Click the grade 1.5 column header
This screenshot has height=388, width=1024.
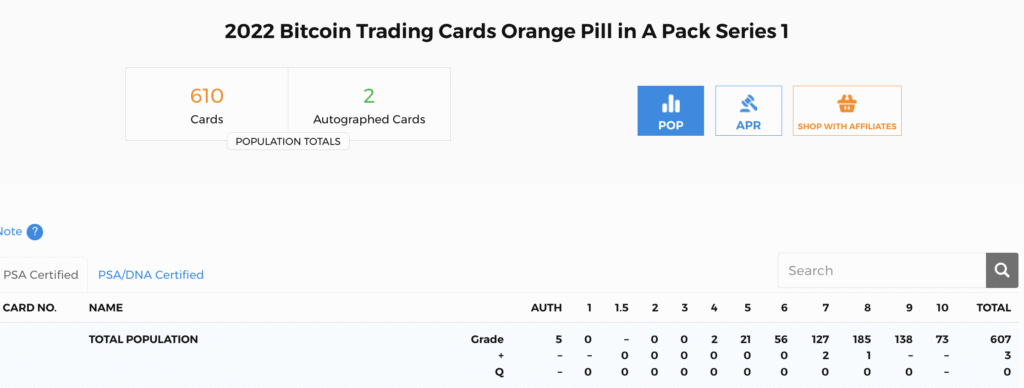coord(621,308)
